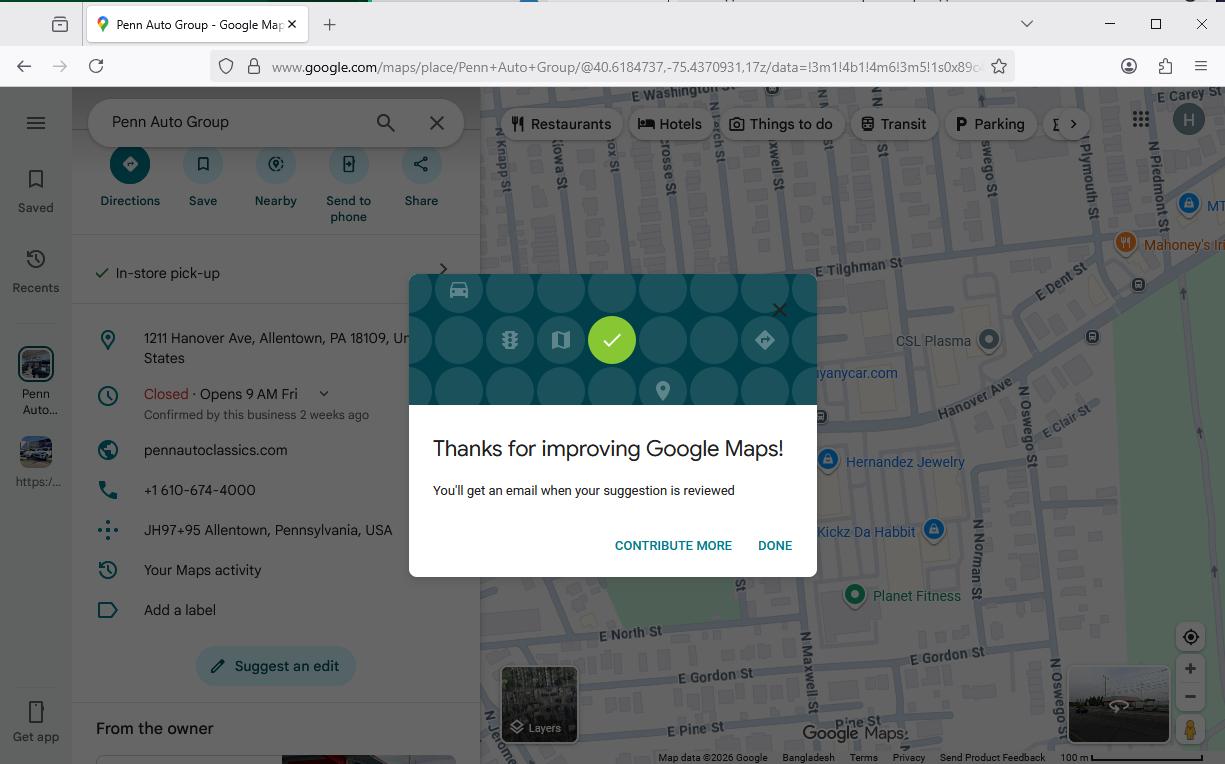Image resolution: width=1225 pixels, height=764 pixels.
Task: Open Your Maps activity
Action: 202,570
